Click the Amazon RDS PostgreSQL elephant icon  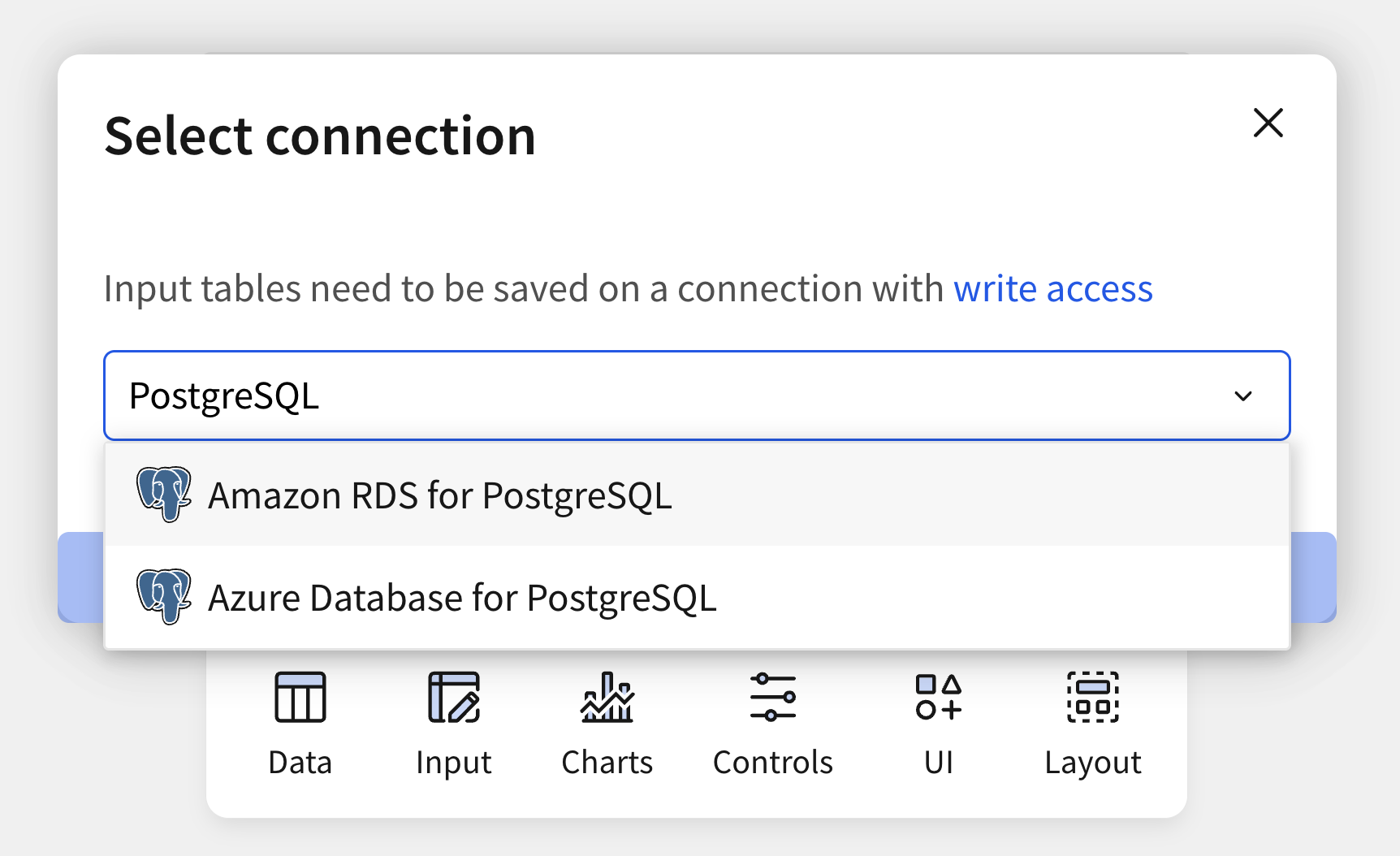click(164, 495)
